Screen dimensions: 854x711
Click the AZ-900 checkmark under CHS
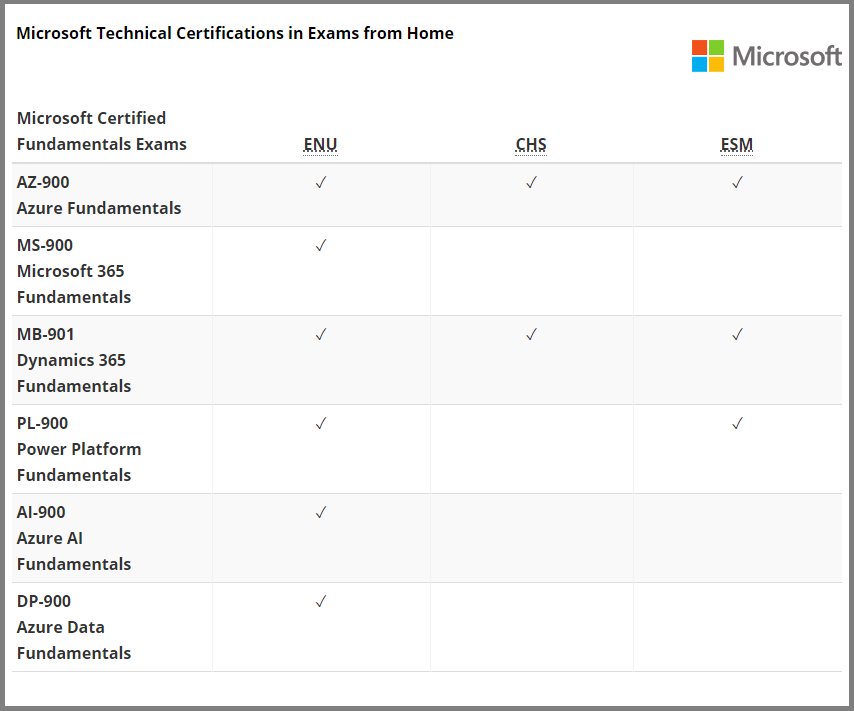[532, 183]
